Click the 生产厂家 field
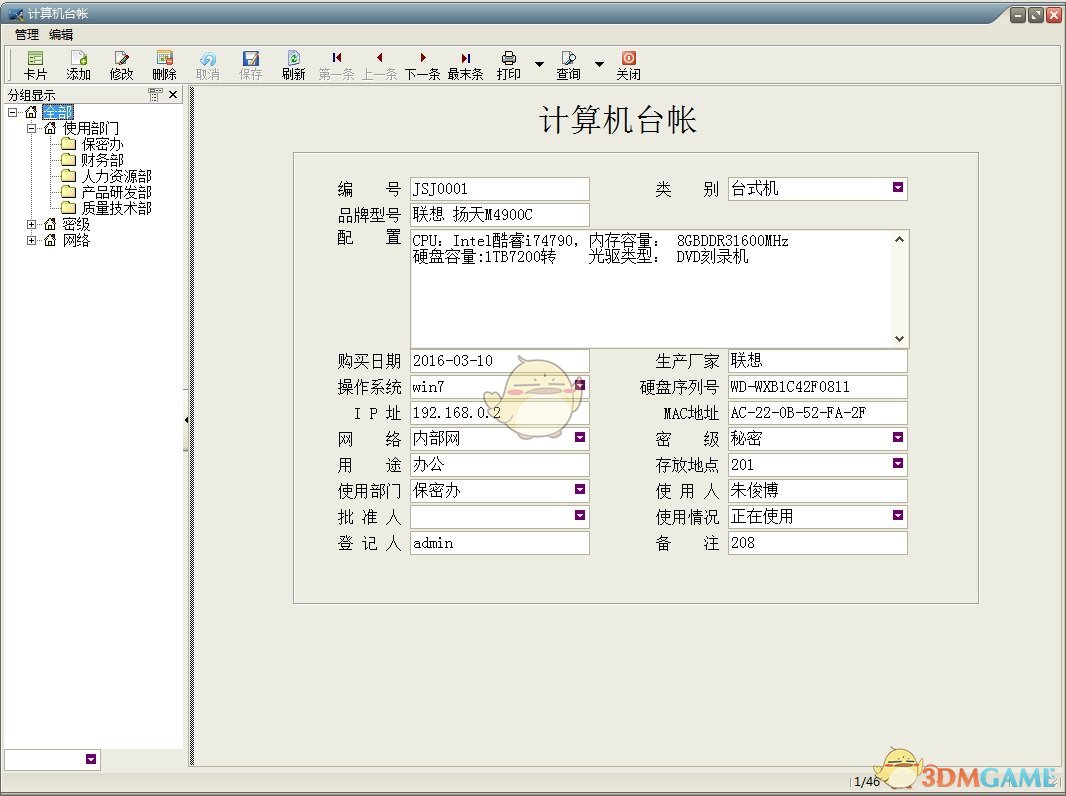This screenshot has width=1066, height=796. 817,360
